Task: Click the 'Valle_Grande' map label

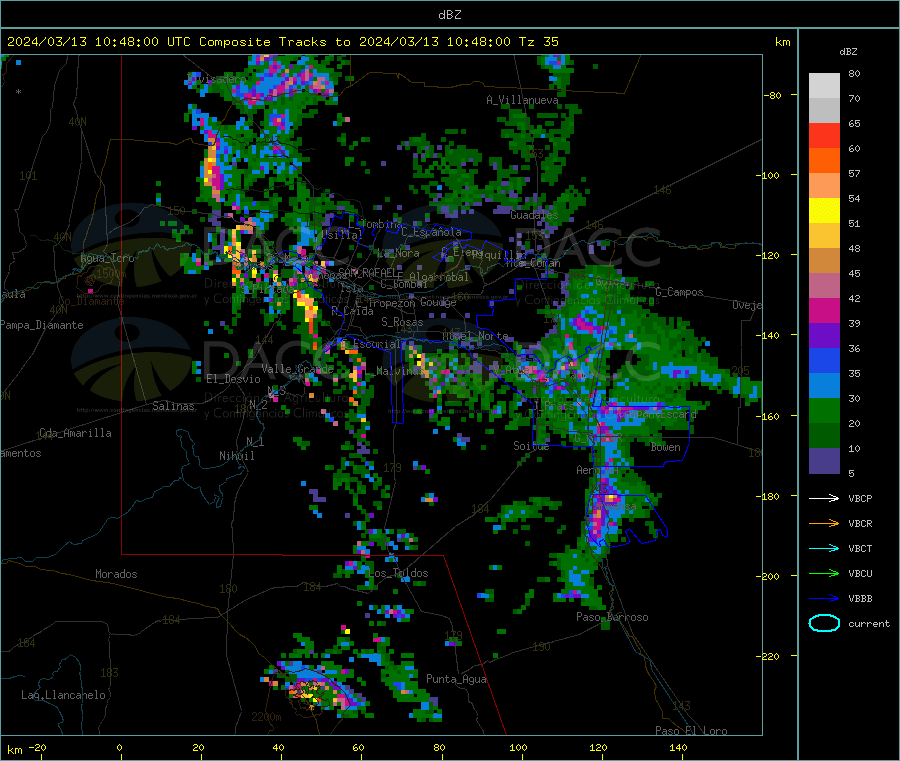Action: point(297,369)
